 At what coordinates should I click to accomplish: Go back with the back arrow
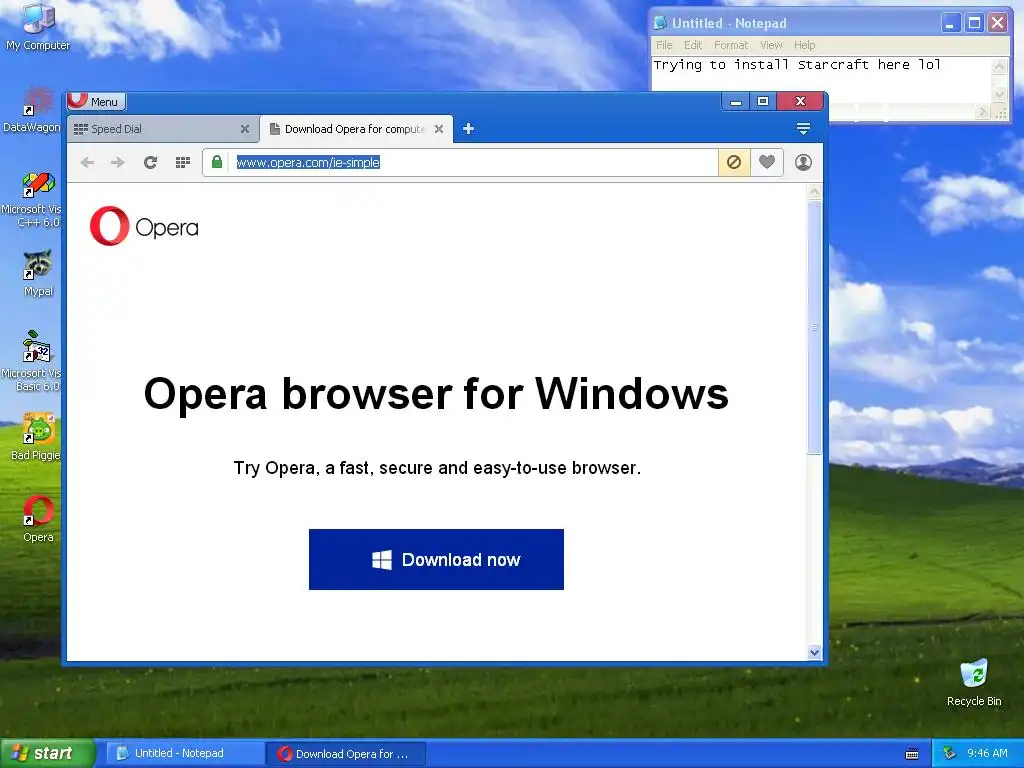[x=87, y=163]
